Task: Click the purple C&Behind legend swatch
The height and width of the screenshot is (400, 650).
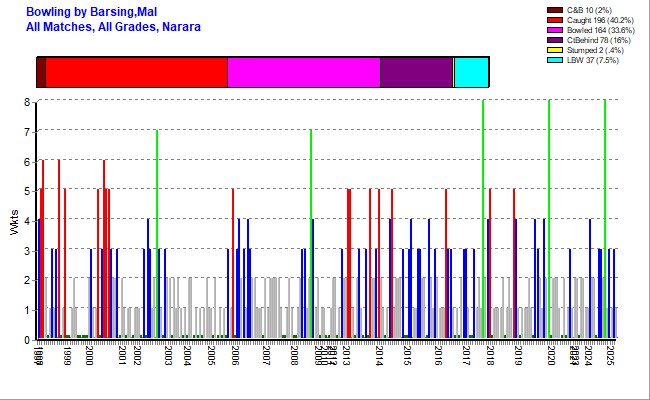Action: [554, 40]
